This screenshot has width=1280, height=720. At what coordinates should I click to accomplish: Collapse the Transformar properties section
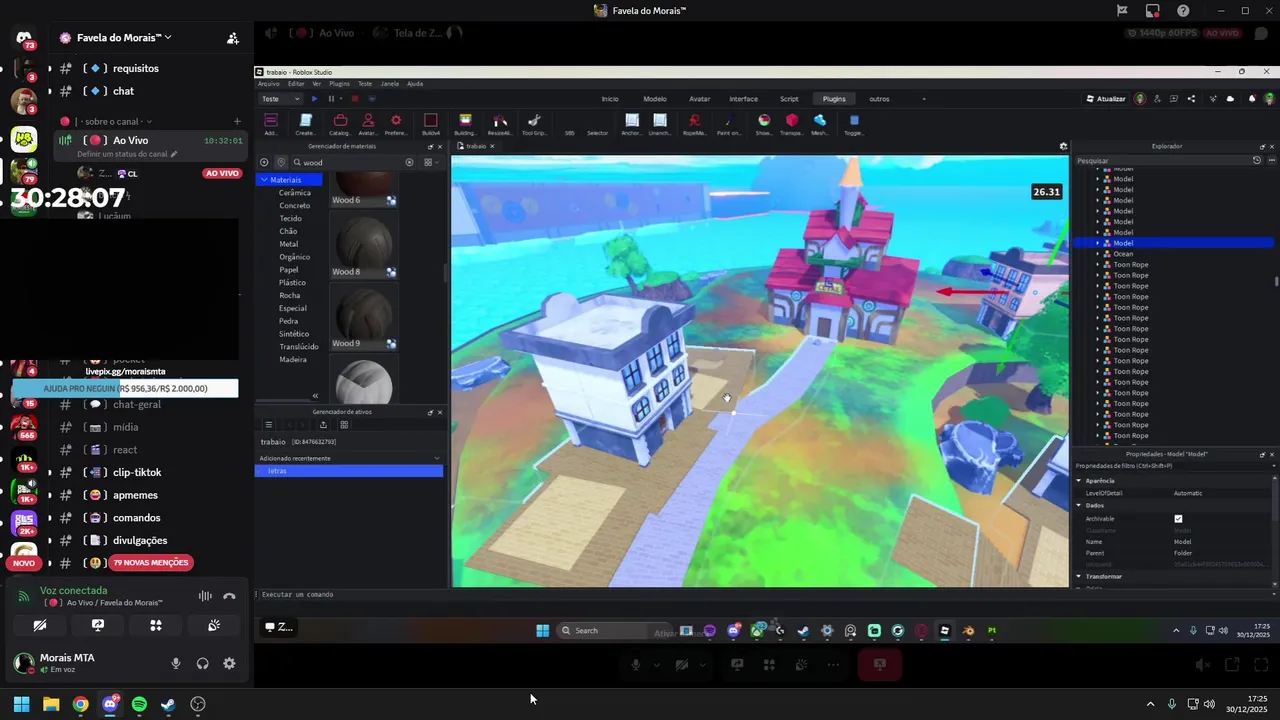1079,577
